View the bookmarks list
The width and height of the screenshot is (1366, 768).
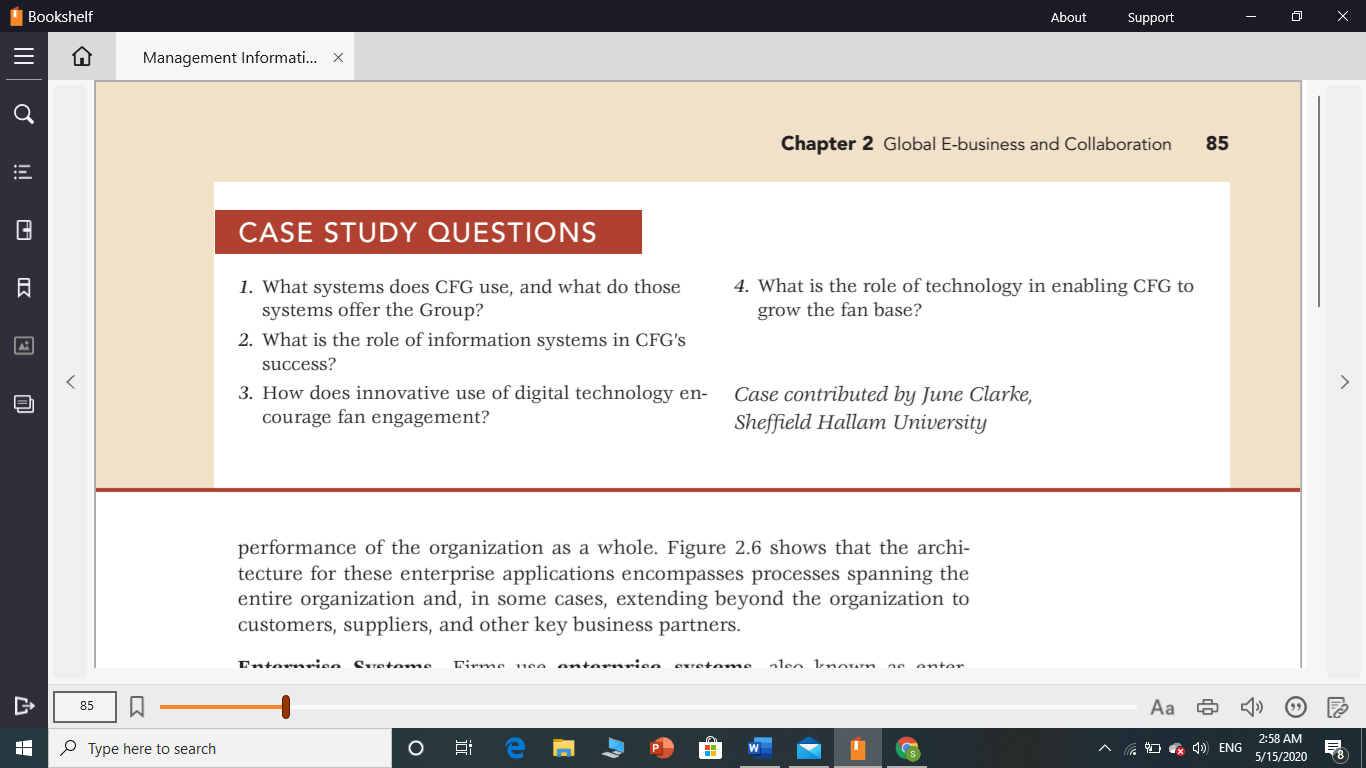coord(24,287)
